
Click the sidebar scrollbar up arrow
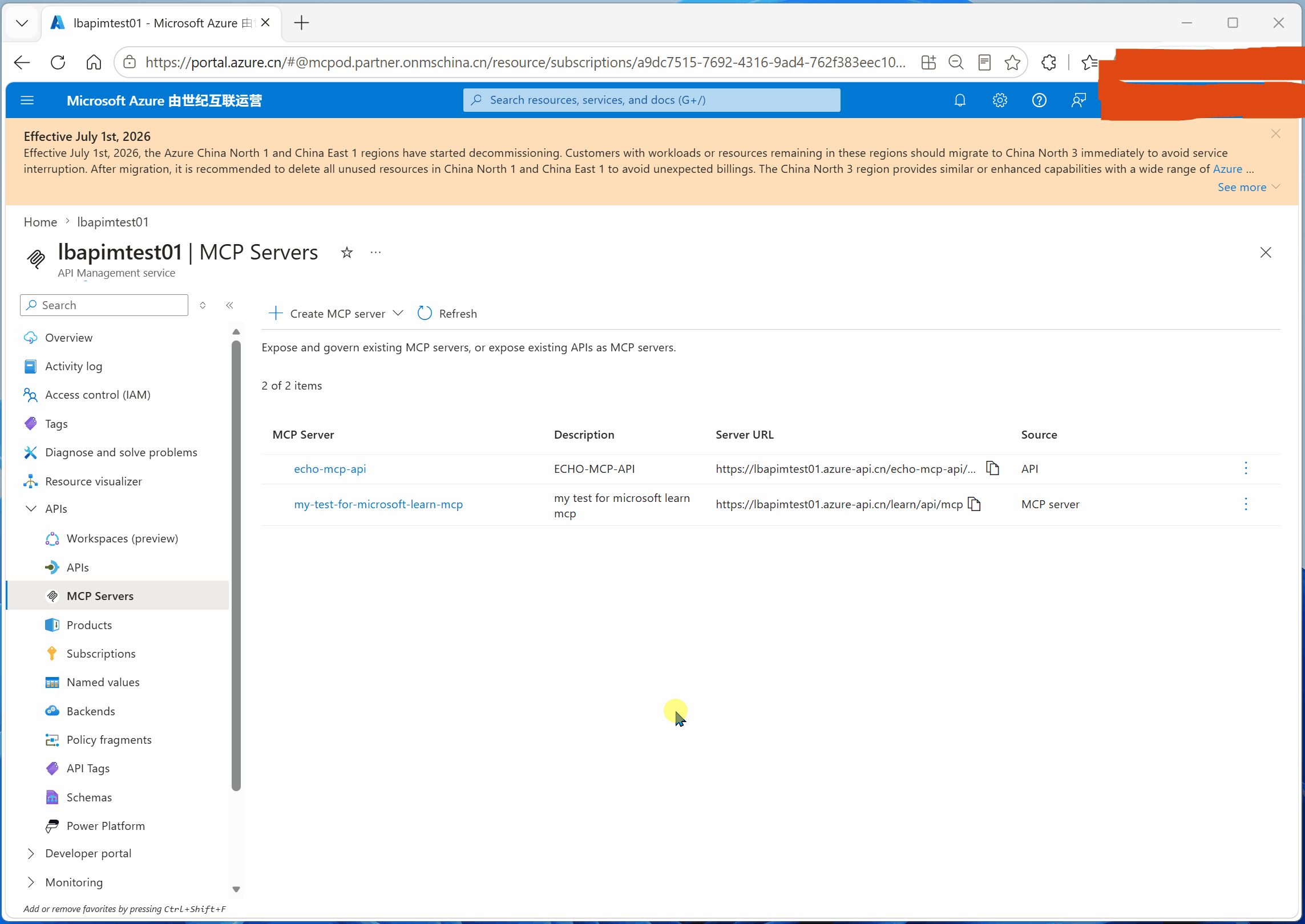pyautogui.click(x=236, y=331)
